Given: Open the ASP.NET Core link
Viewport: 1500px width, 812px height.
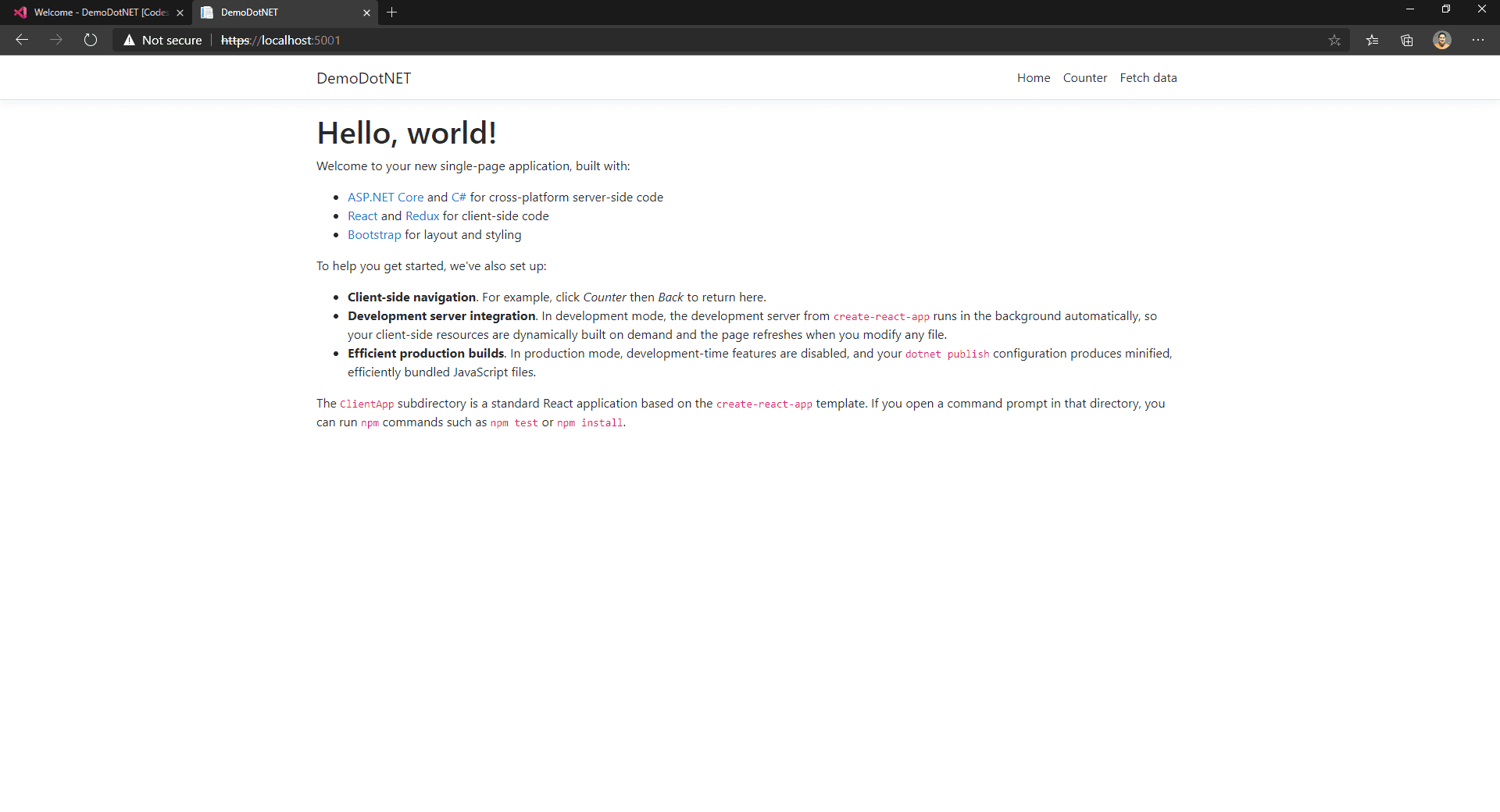Looking at the screenshot, I should point(386,198).
